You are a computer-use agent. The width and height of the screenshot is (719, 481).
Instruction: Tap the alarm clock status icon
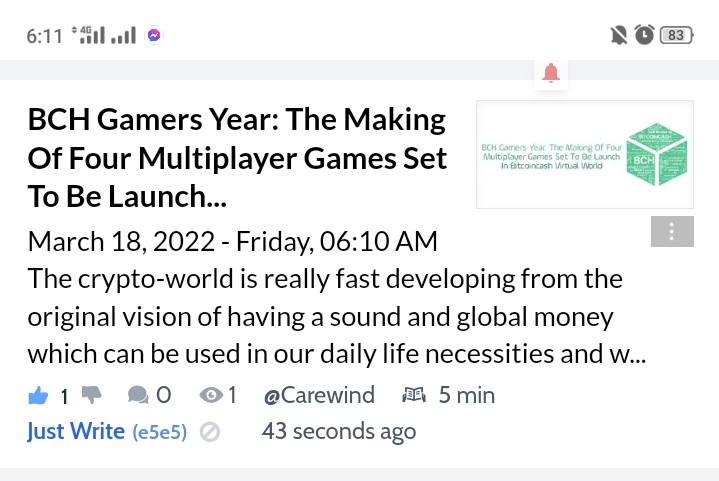click(x=644, y=35)
